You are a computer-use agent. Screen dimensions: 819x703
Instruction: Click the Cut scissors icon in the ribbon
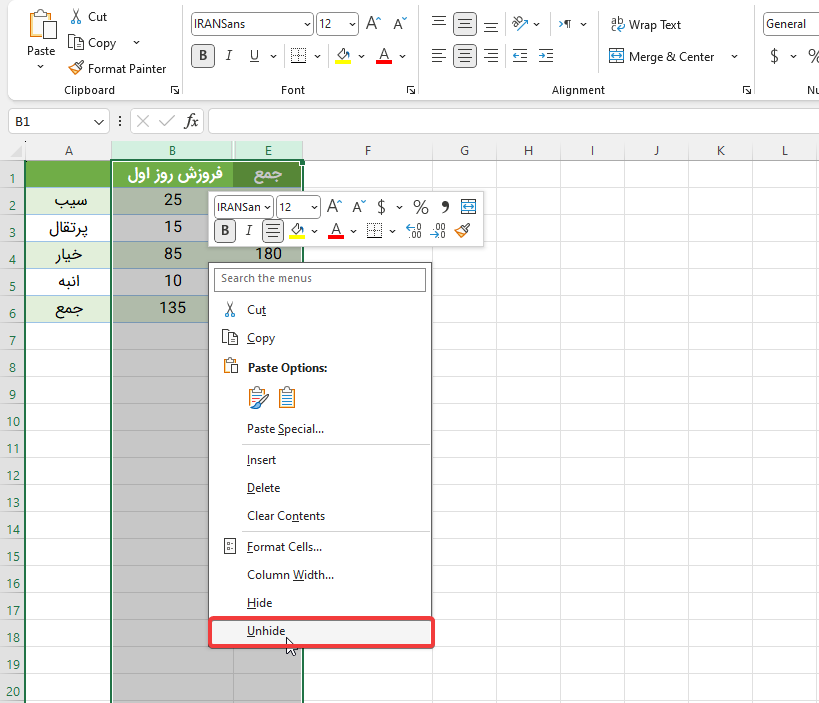click(76, 17)
